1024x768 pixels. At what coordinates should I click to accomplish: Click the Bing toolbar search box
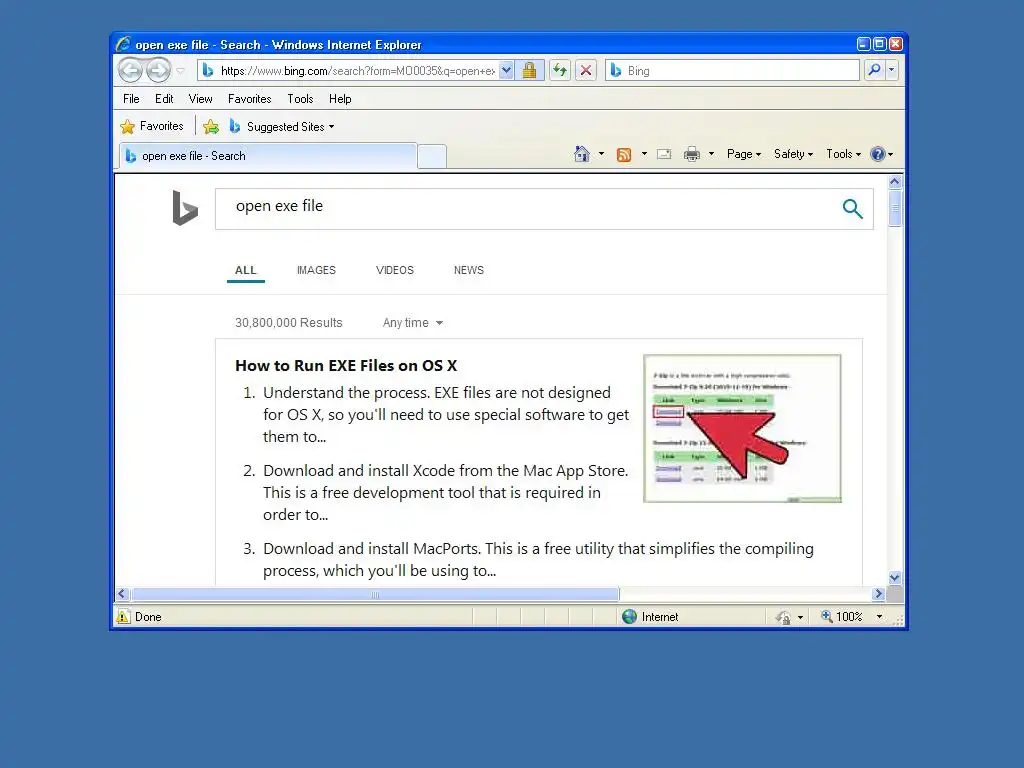coord(733,71)
